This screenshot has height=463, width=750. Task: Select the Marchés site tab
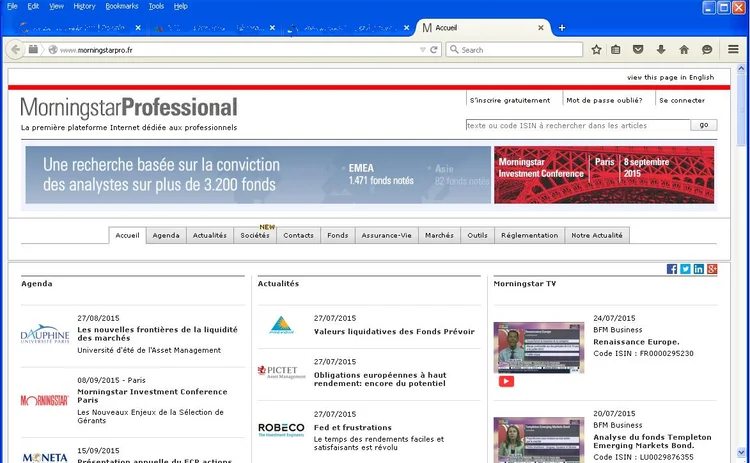[439, 235]
